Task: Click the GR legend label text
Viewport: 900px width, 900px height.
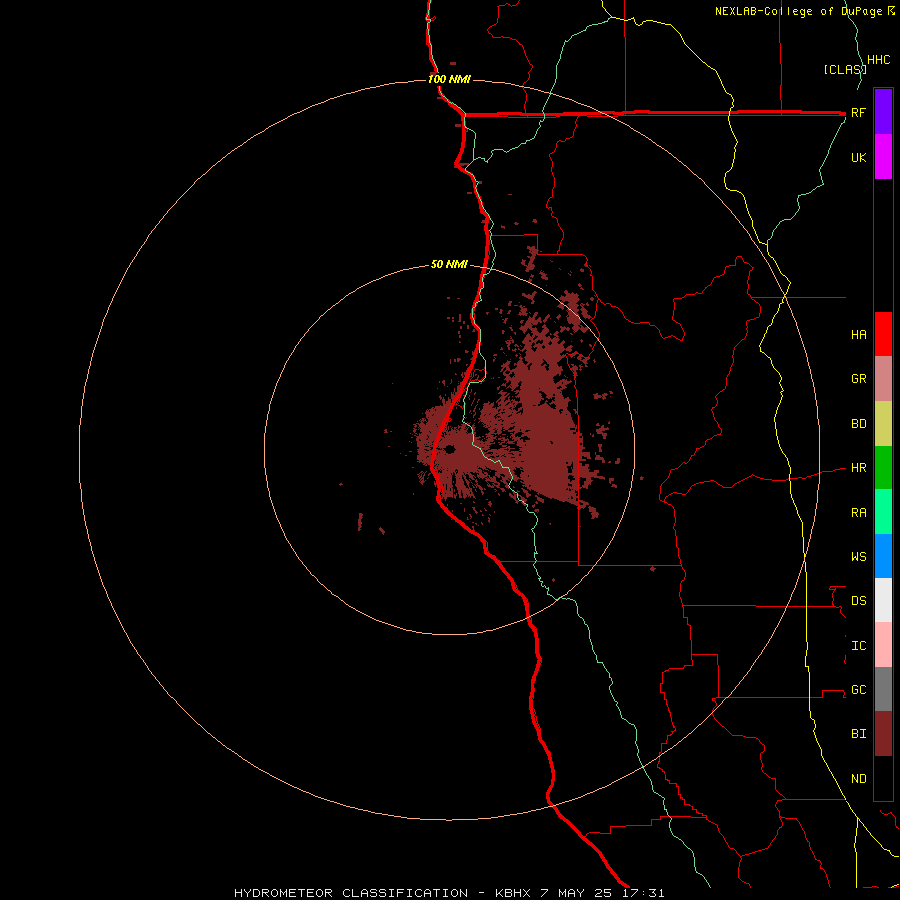Action: [x=859, y=379]
